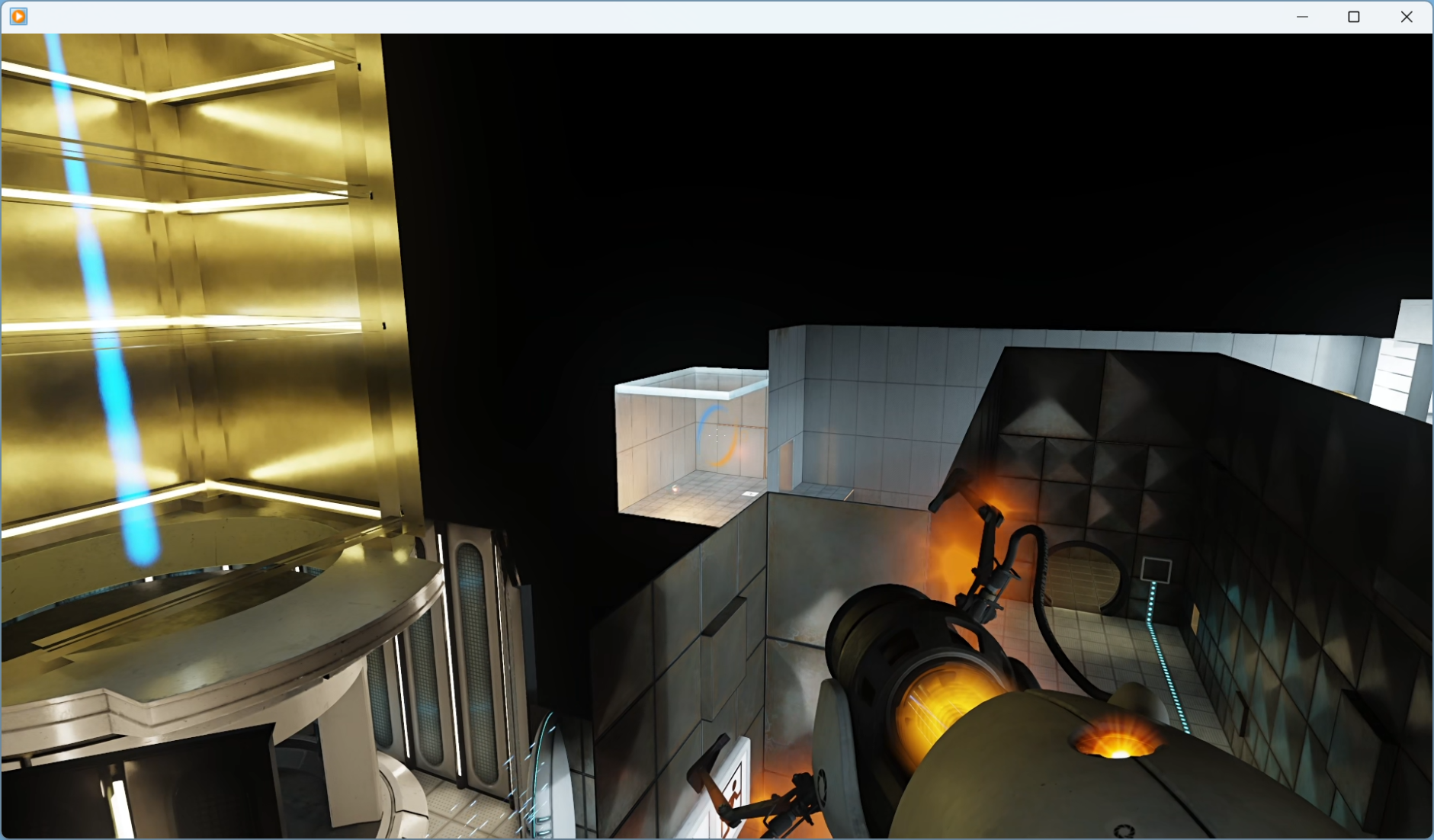The width and height of the screenshot is (1434, 840).
Task: Maximize the player window
Action: point(1354,17)
